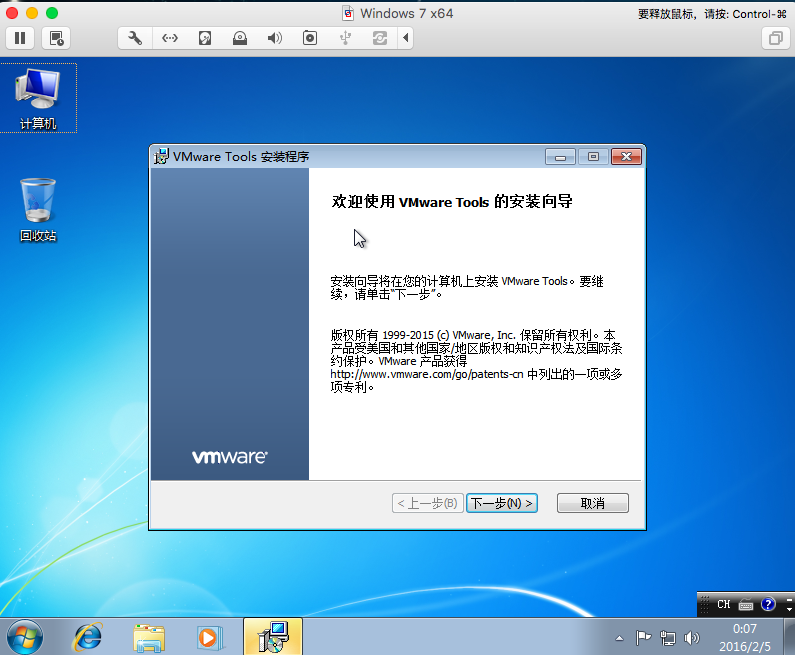Click the language bar keyboard icon

coord(746,604)
